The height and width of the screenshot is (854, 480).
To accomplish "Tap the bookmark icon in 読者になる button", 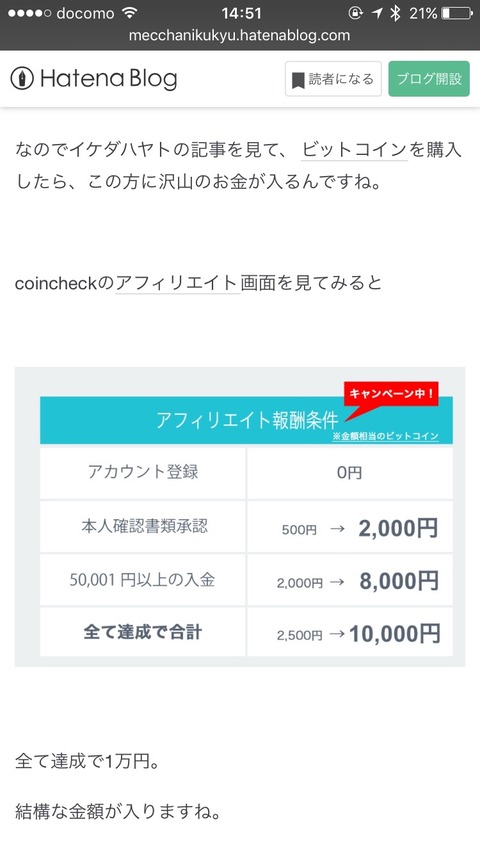I will pyautogui.click(x=298, y=80).
